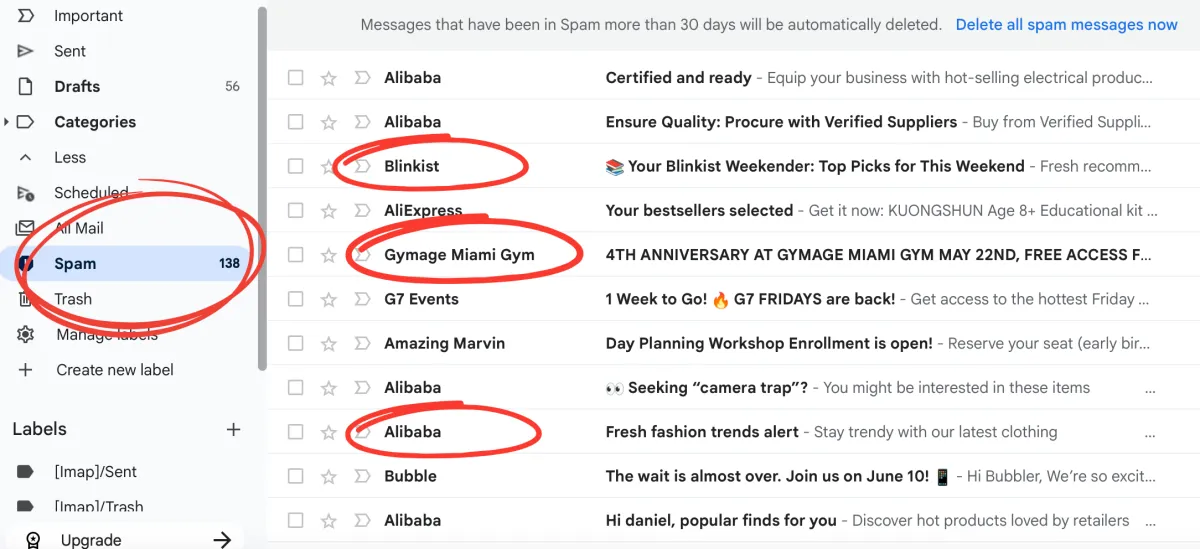Star the Gymage Miami Gym email
The image size is (1200, 549).
point(328,255)
